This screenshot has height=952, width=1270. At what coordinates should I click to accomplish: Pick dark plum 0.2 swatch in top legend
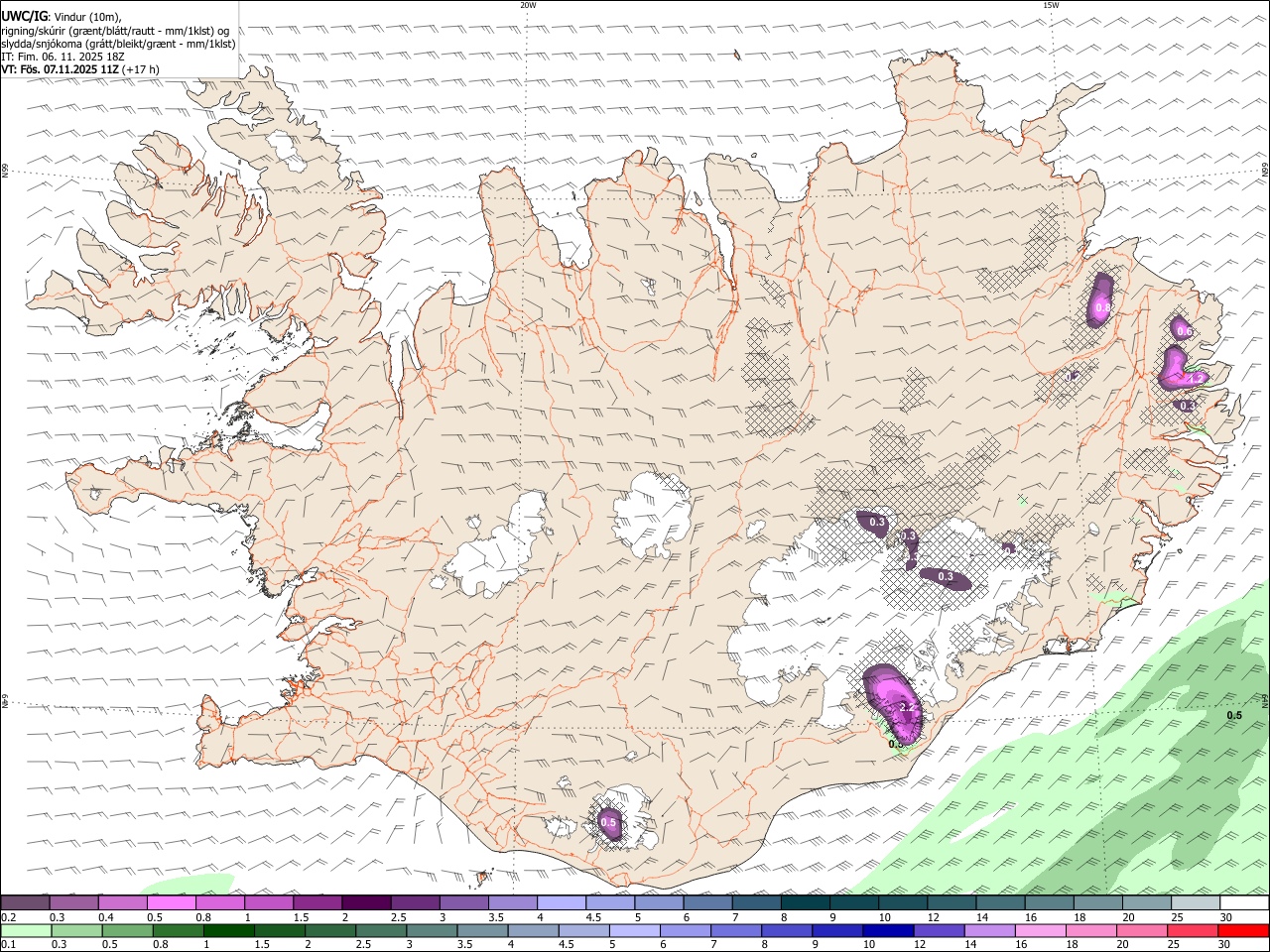pos(26,903)
